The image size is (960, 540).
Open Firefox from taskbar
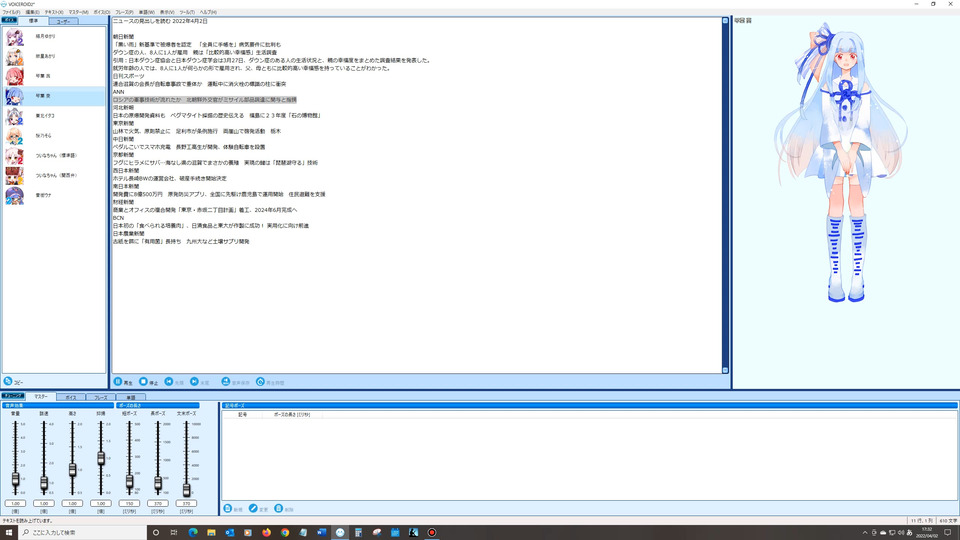[266, 533]
